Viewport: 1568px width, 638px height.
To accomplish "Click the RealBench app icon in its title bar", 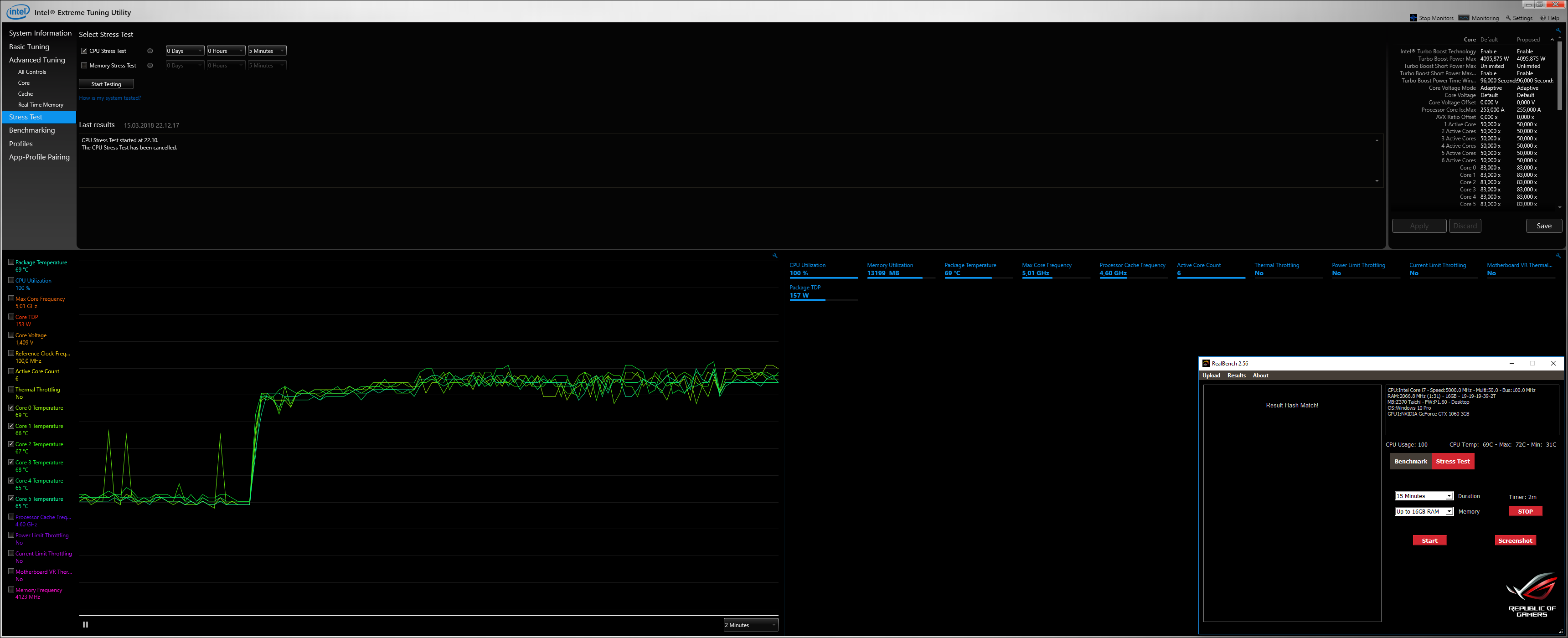I will [1206, 363].
